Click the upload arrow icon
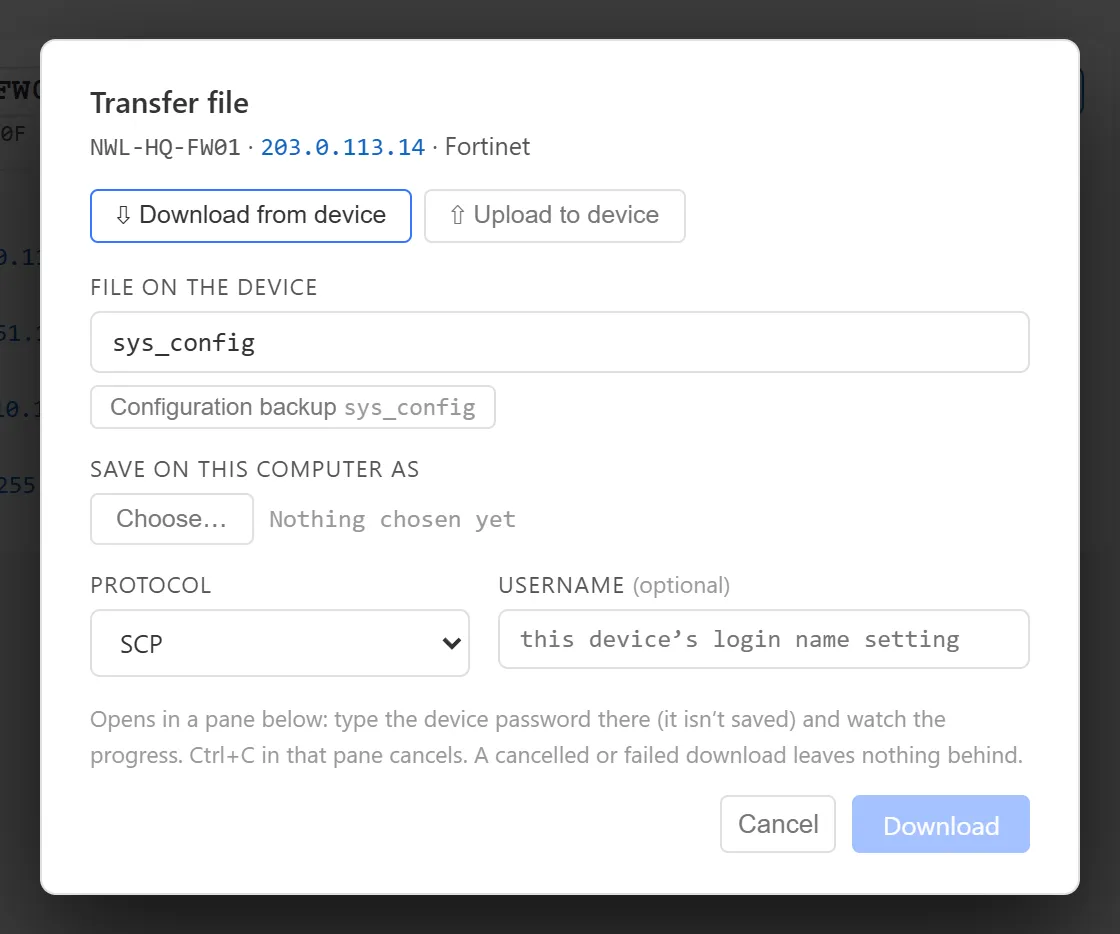This screenshot has height=934, width=1120. pos(457,216)
